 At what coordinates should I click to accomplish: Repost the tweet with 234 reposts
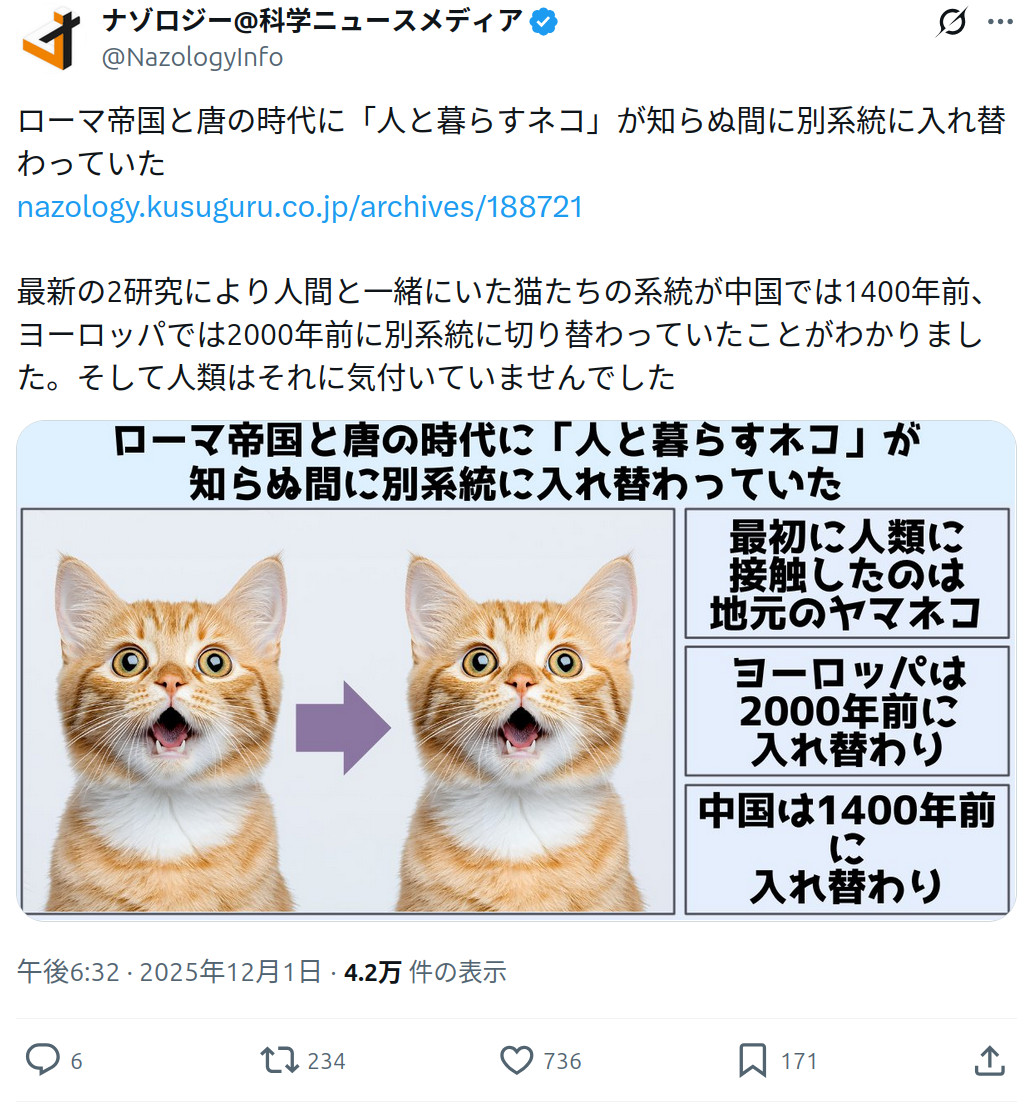click(x=280, y=1060)
